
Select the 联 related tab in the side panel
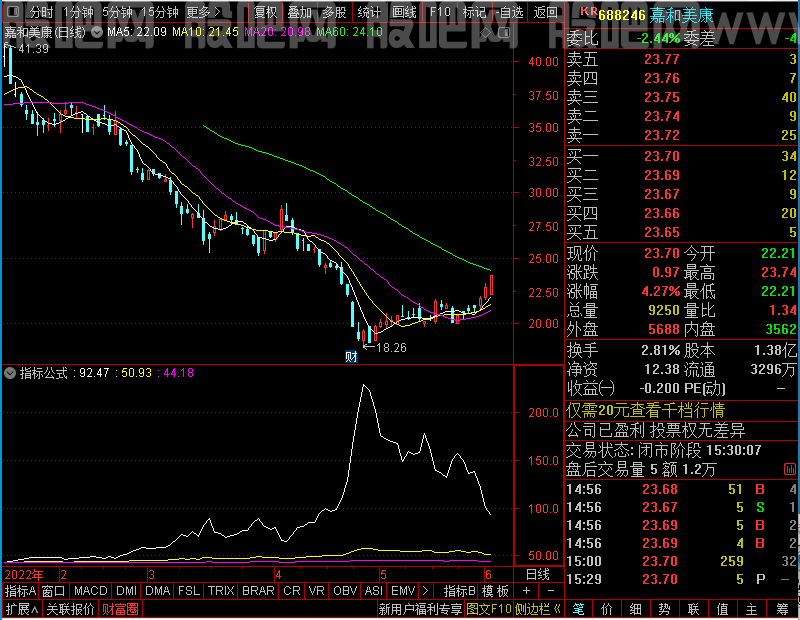pyautogui.click(x=693, y=609)
